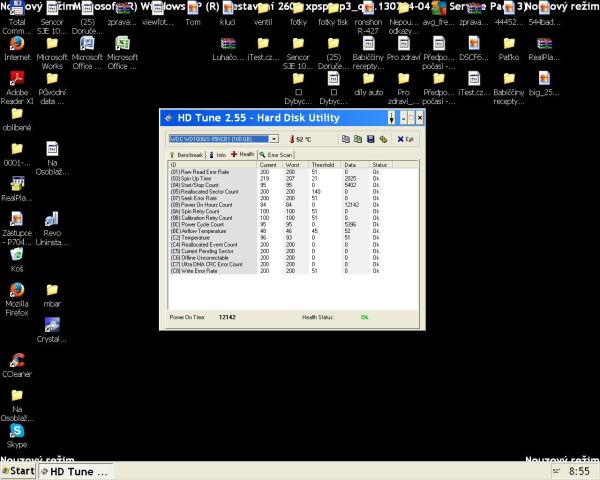Select the (0A) Spin Retry Count row
The image size is (600, 480).
281,211
